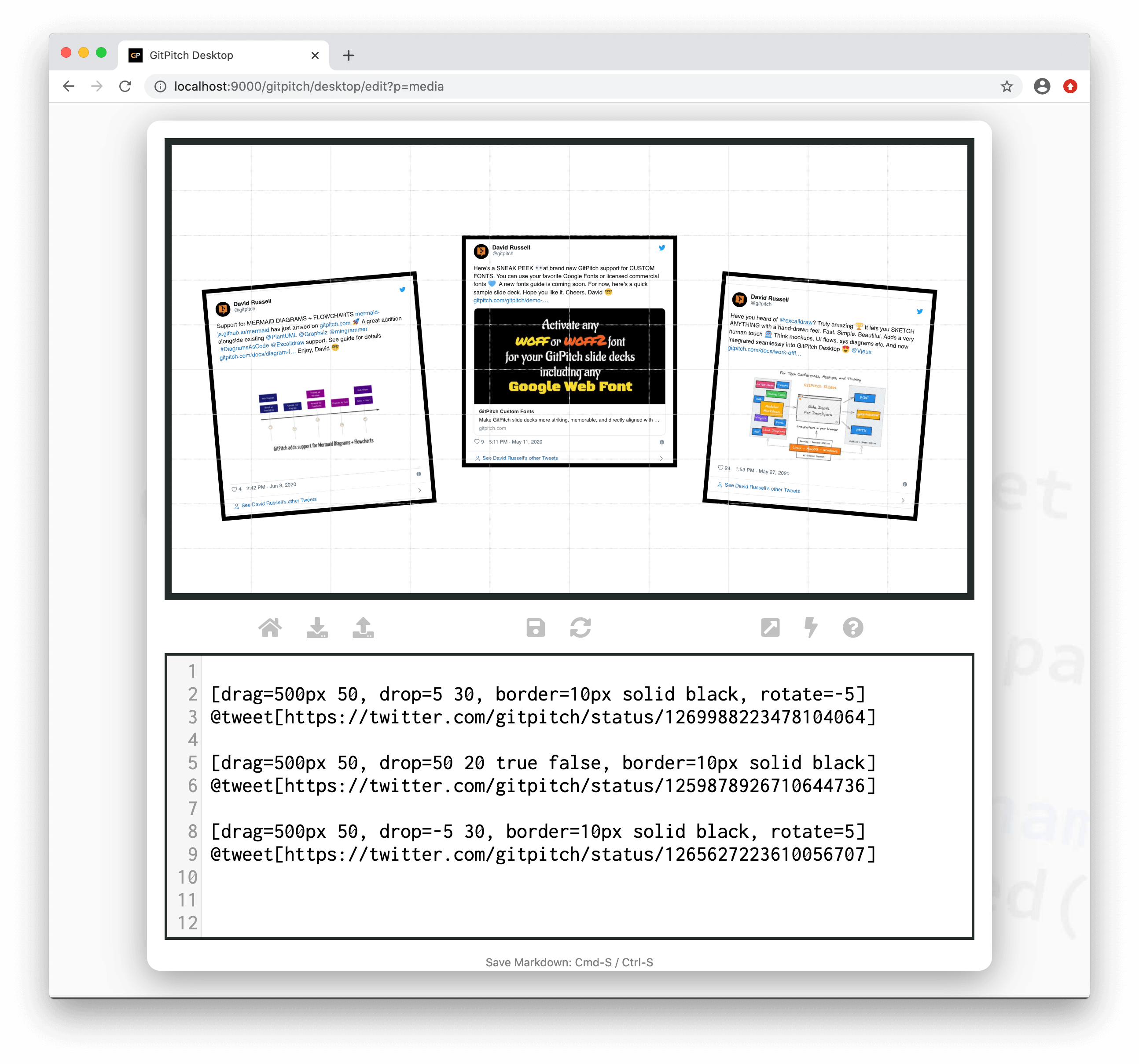
Task: Click editor line 8 rotate=5 text
Action: [812, 831]
